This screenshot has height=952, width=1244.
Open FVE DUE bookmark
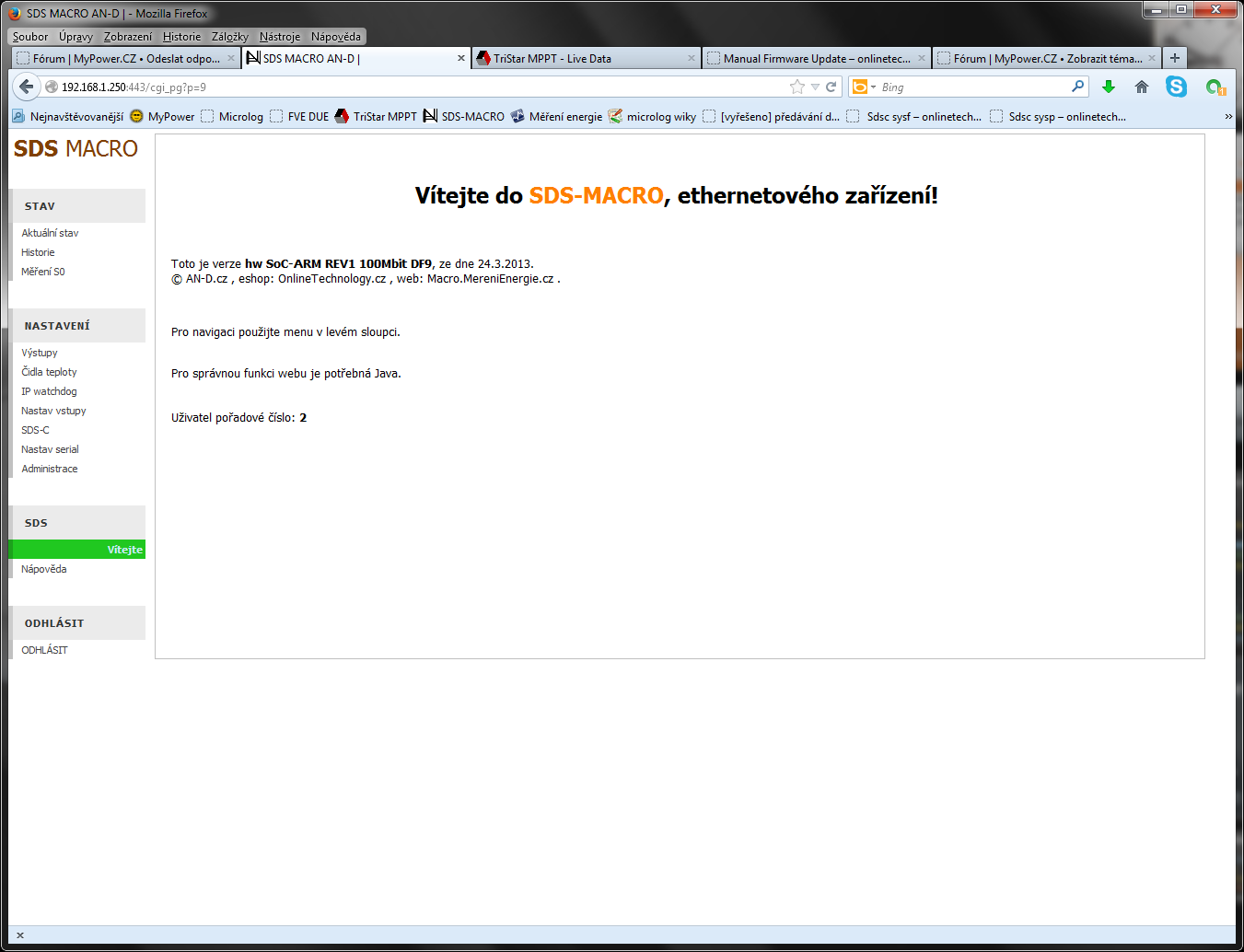tap(299, 117)
